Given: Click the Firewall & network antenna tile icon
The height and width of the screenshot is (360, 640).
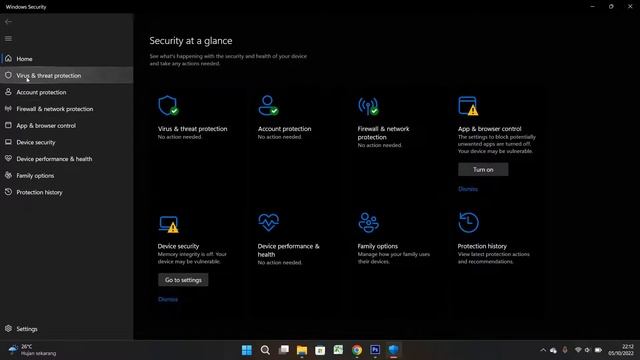Looking at the screenshot, I should click(x=369, y=106).
